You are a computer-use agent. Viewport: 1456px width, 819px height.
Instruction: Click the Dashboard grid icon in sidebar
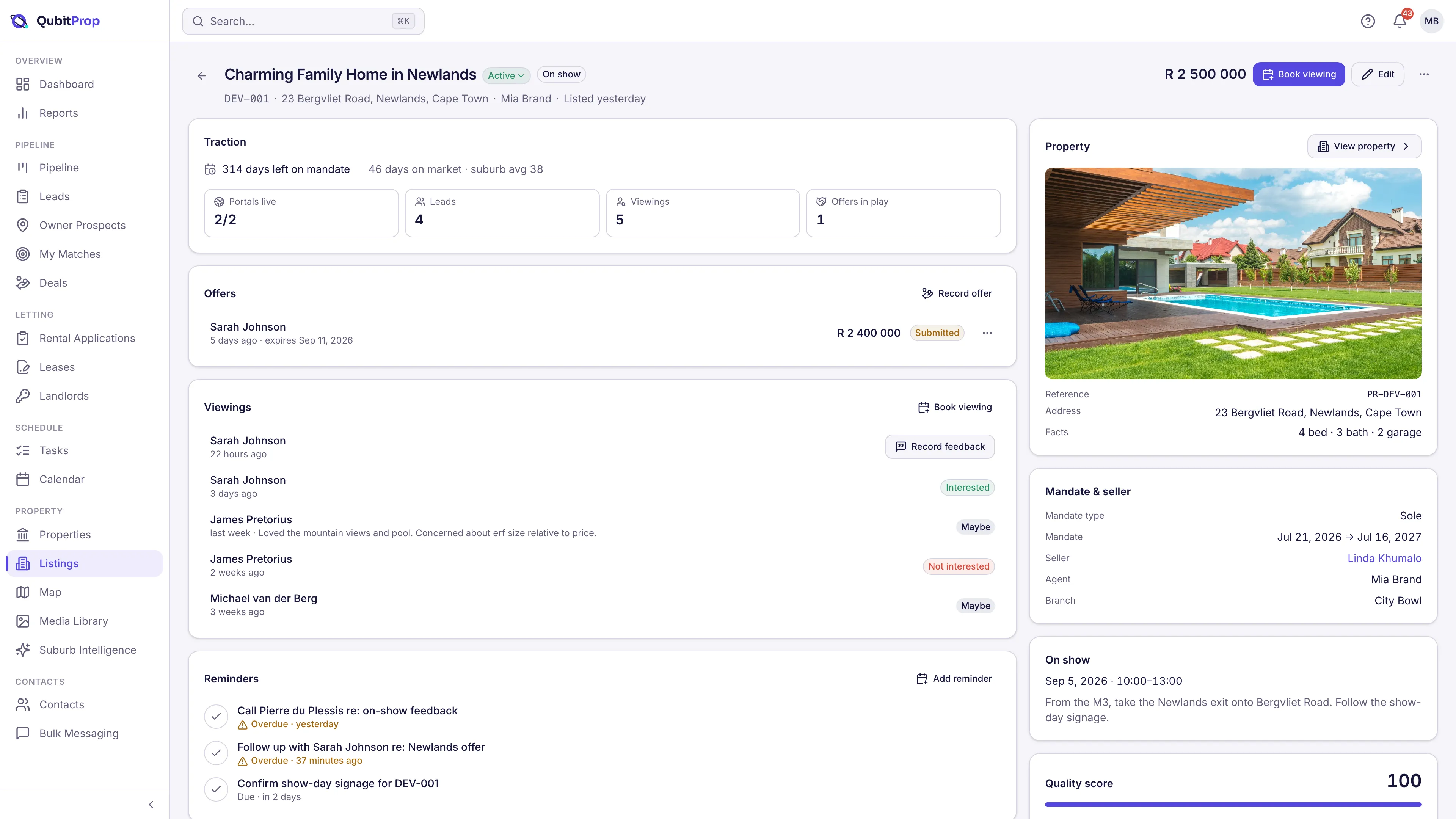pos(23,84)
